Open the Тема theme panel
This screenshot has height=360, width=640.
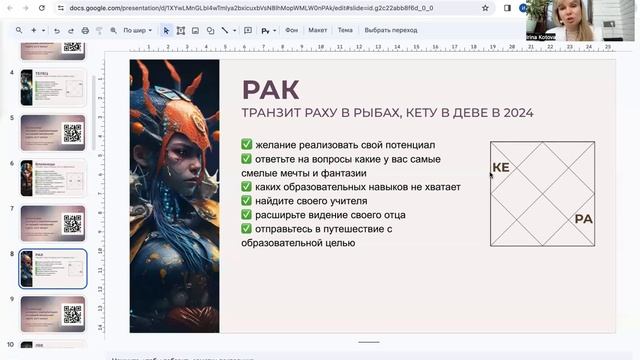(345, 30)
